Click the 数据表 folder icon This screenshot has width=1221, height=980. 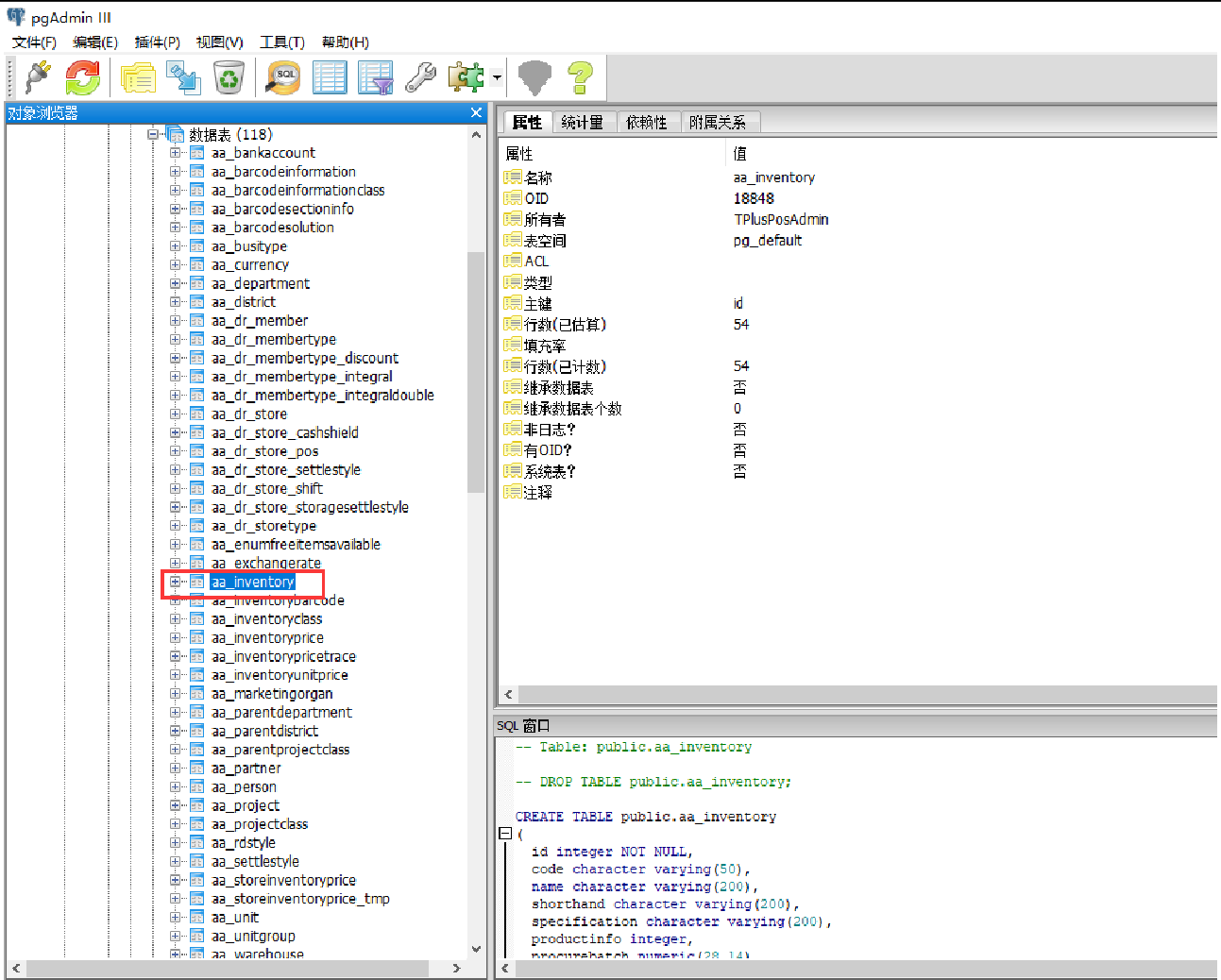click(x=175, y=133)
